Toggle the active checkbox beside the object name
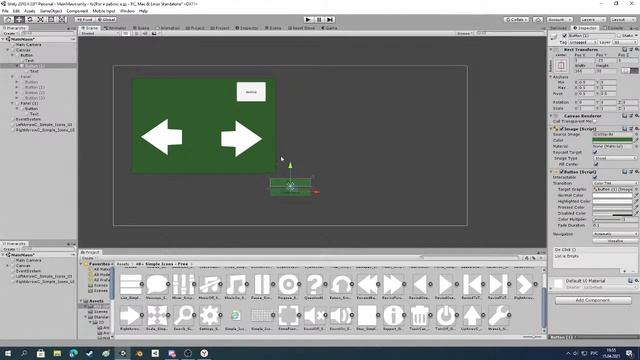Image resolution: width=640 pixels, height=360 pixels. pyautogui.click(x=564, y=36)
